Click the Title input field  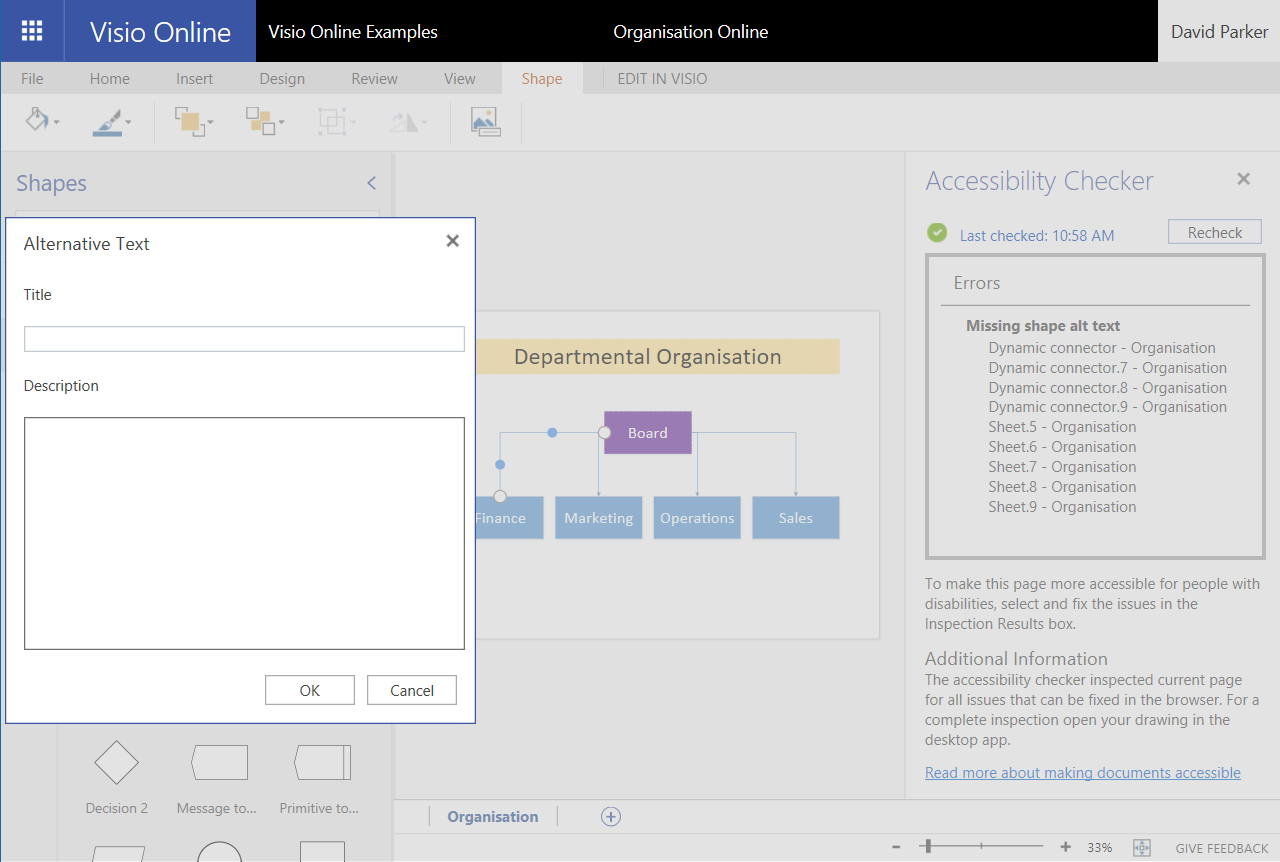click(x=244, y=339)
